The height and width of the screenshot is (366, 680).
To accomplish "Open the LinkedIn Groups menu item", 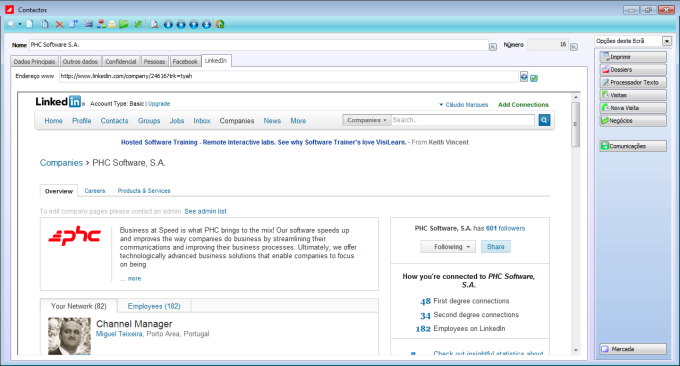I will click(x=149, y=121).
